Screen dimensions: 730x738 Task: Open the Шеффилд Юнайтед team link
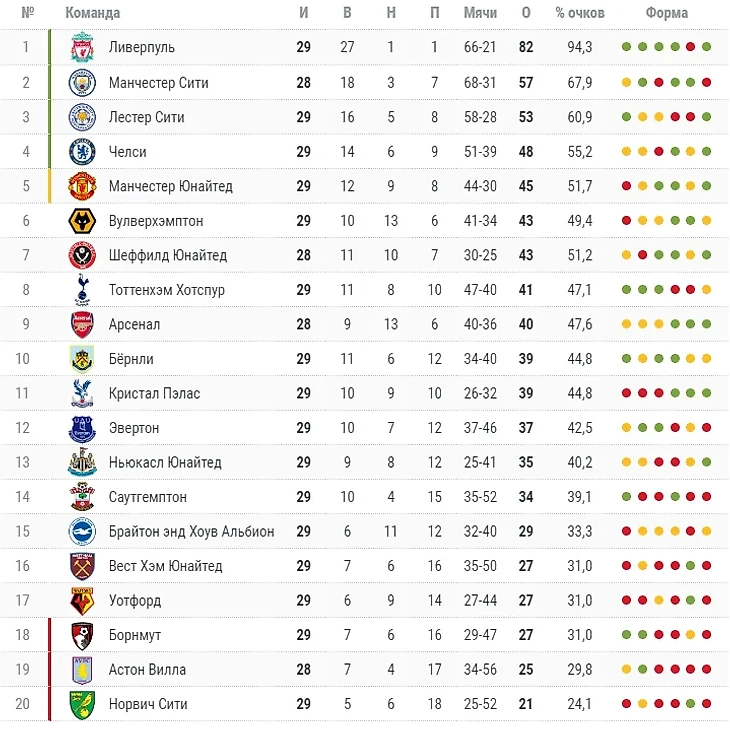point(167,255)
